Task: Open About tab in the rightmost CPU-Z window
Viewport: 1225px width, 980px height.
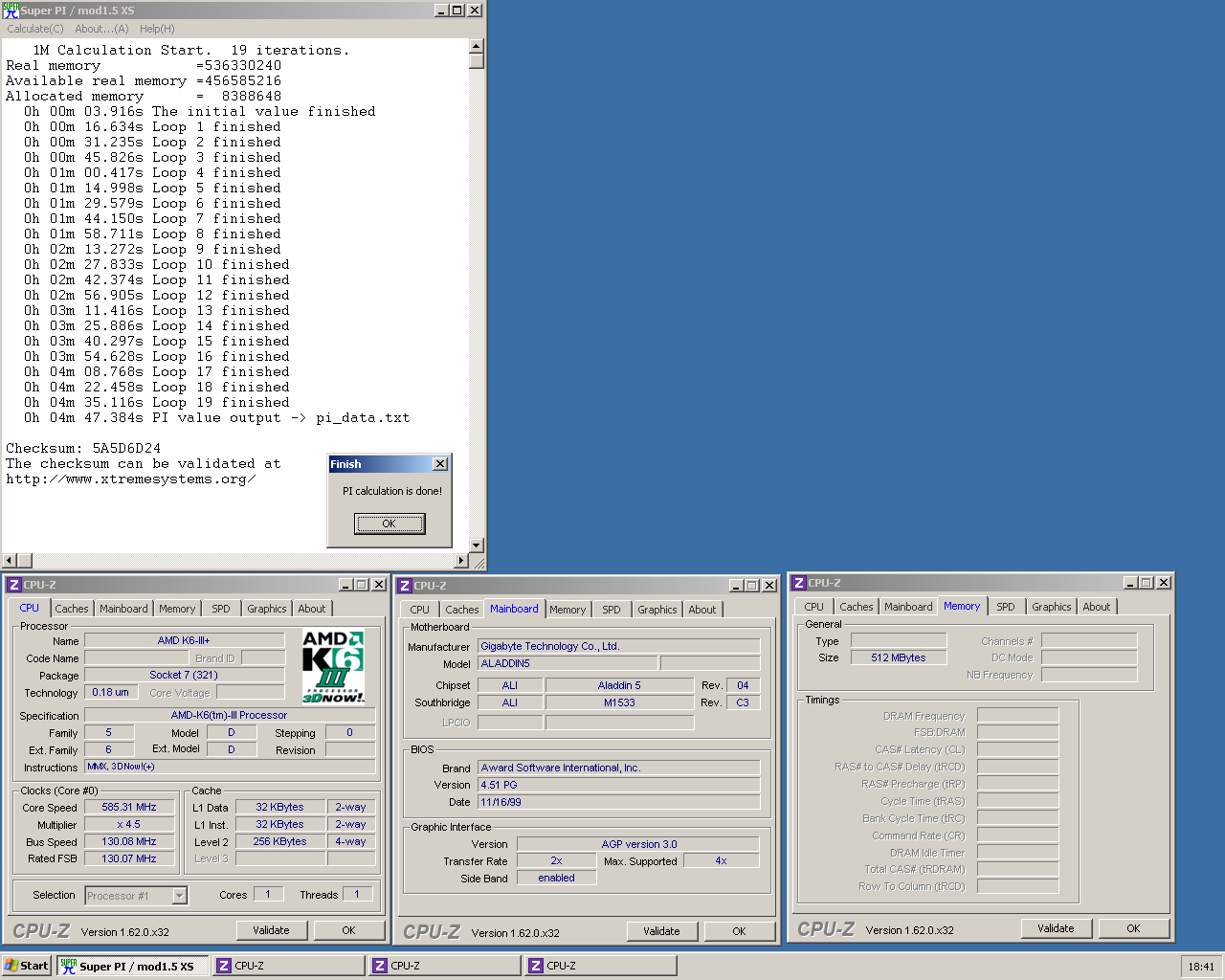Action: point(1097,607)
